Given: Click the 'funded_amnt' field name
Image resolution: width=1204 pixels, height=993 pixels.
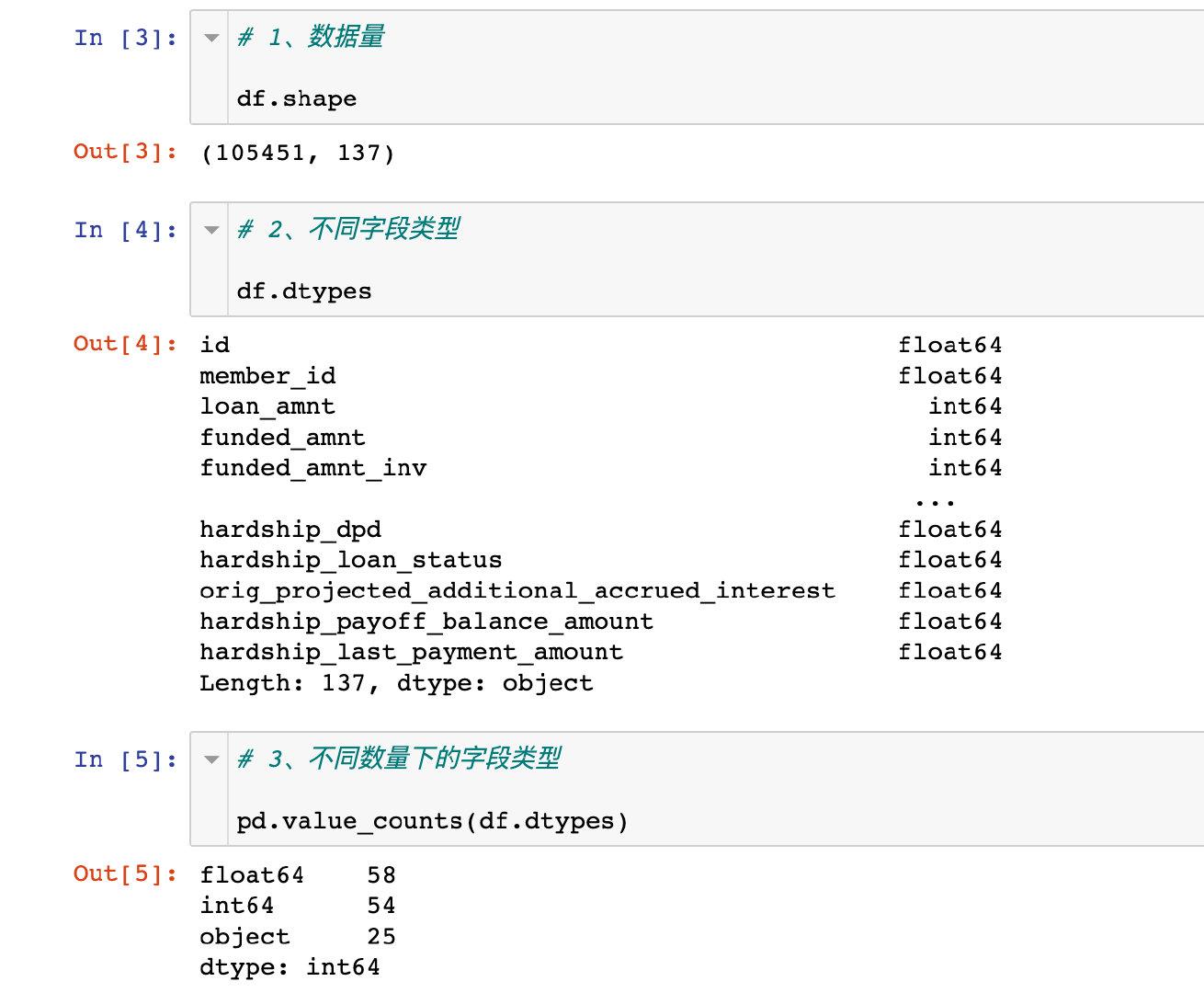Looking at the screenshot, I should point(282,438).
